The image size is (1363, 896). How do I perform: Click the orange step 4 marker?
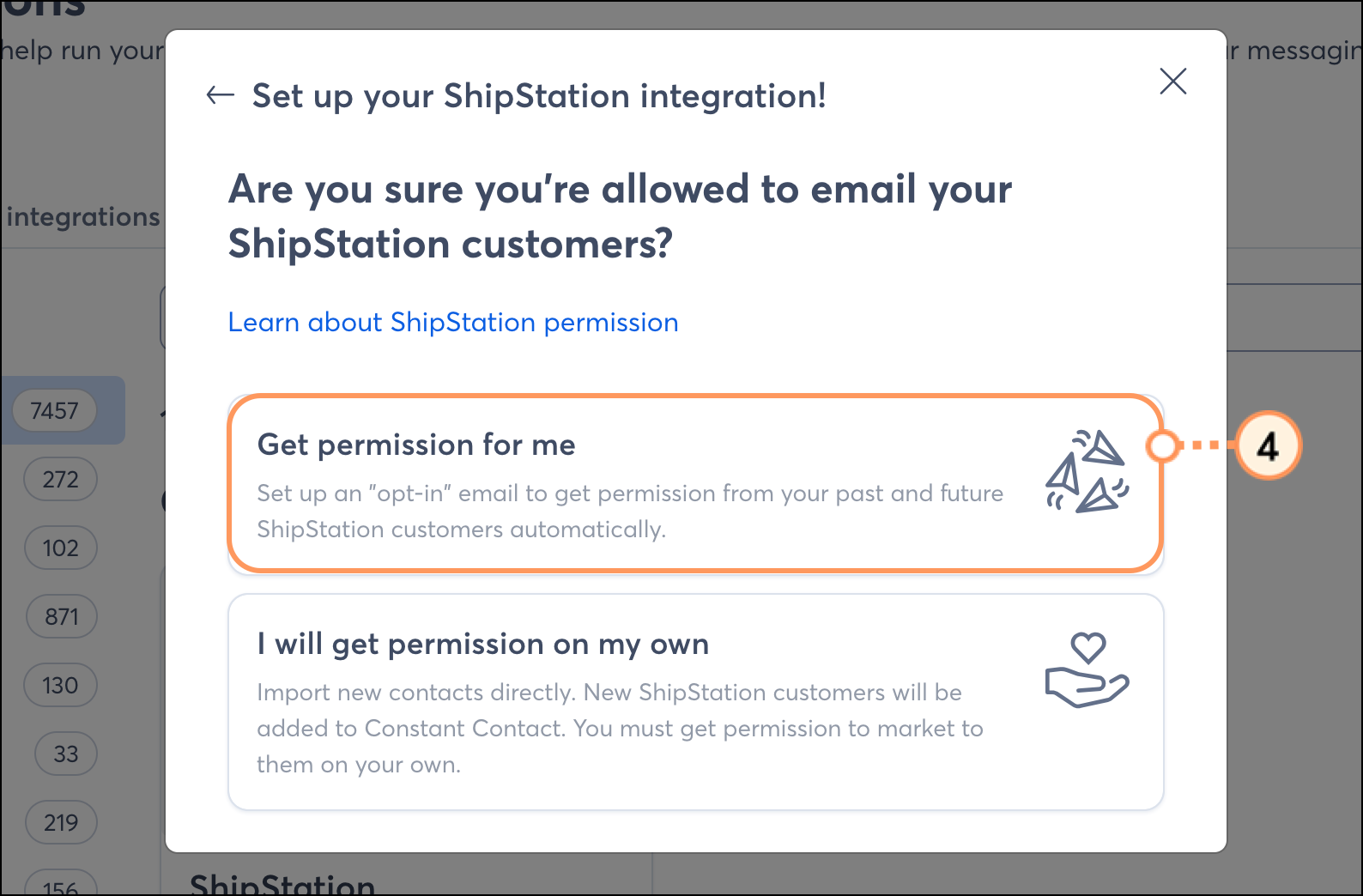point(1268,445)
